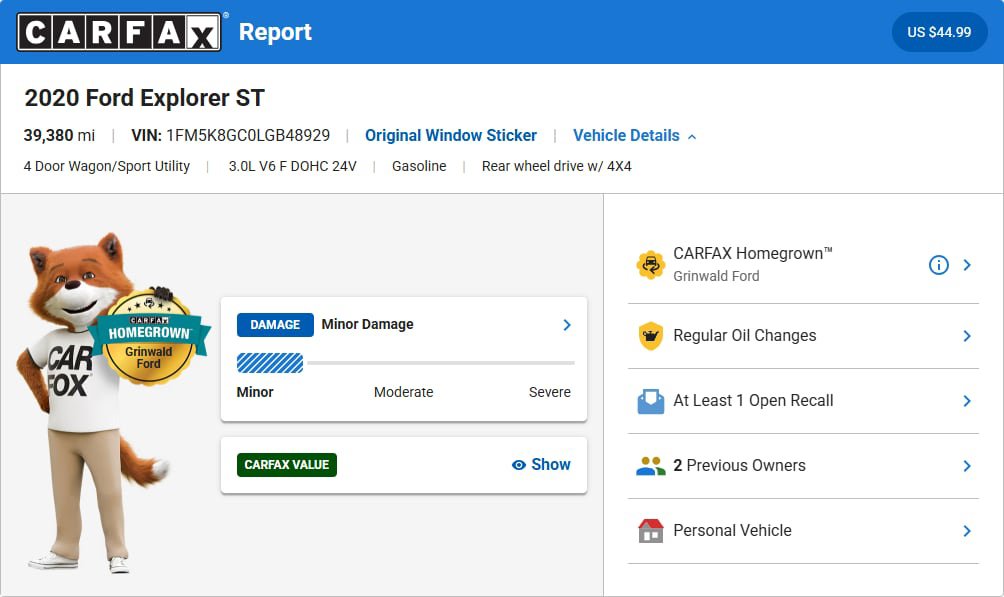Image resolution: width=1004 pixels, height=597 pixels.
Task: Open the Original Window Sticker link
Action: pos(451,136)
